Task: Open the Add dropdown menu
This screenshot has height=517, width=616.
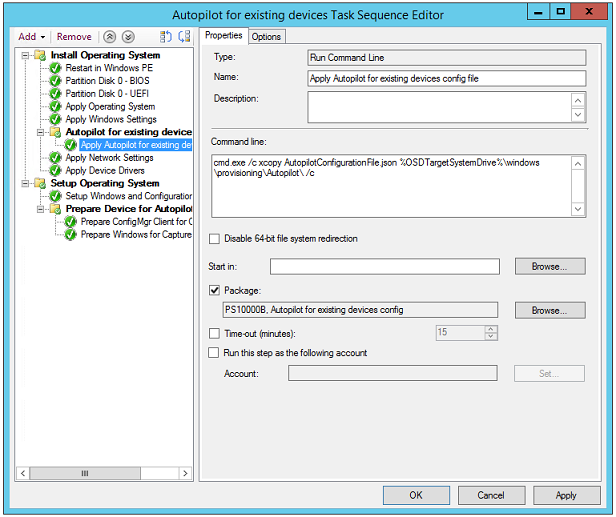Action: click(32, 37)
